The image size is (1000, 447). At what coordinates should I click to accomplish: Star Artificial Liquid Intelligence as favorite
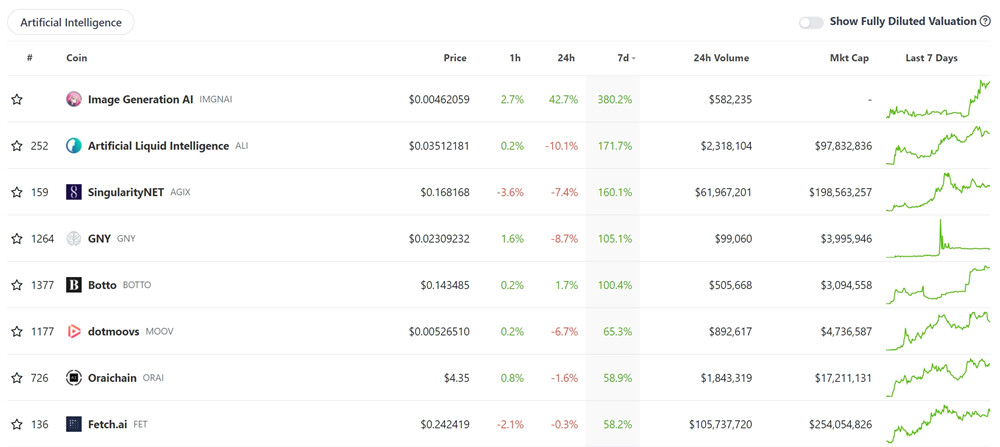[x=17, y=146]
